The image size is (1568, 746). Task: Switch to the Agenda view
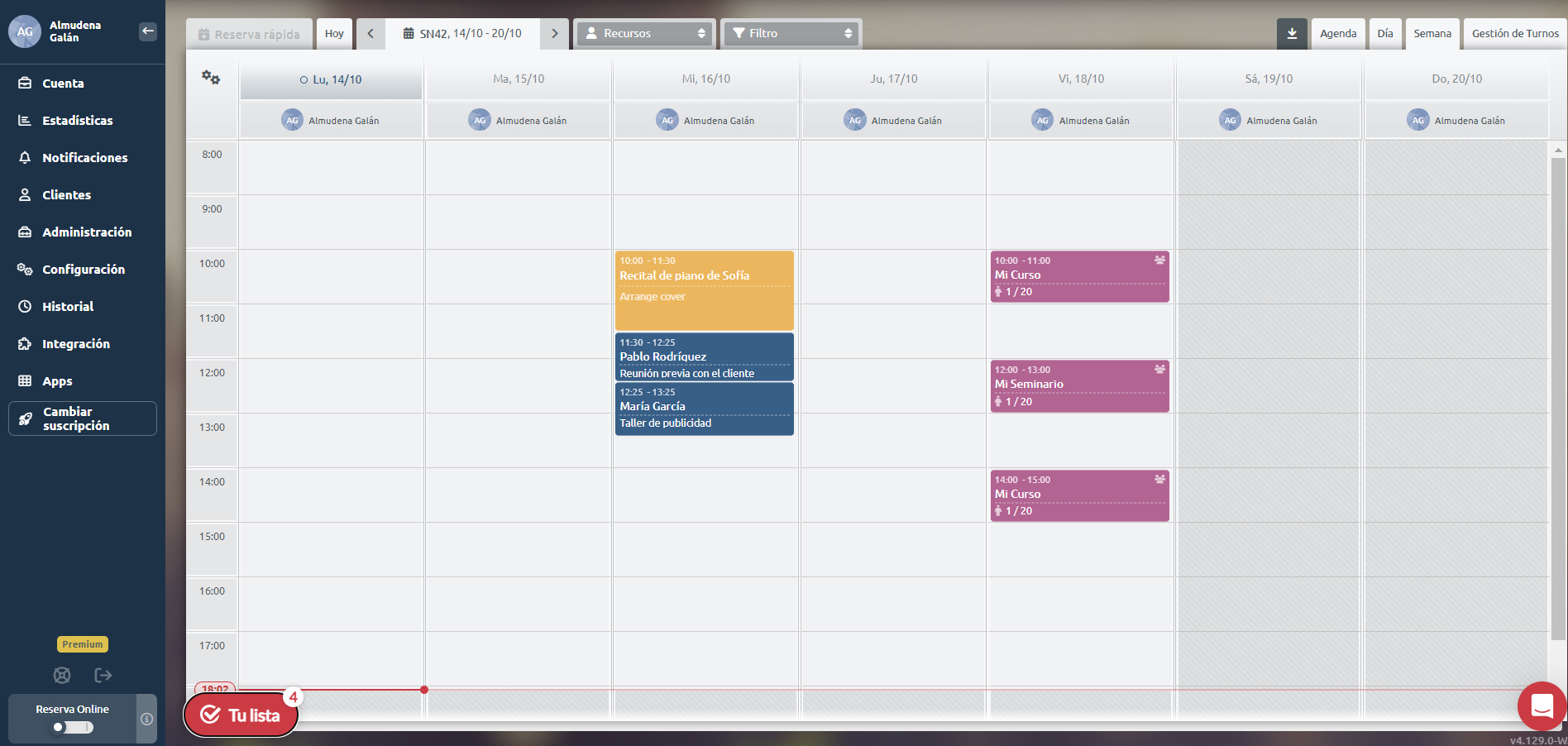1338,33
